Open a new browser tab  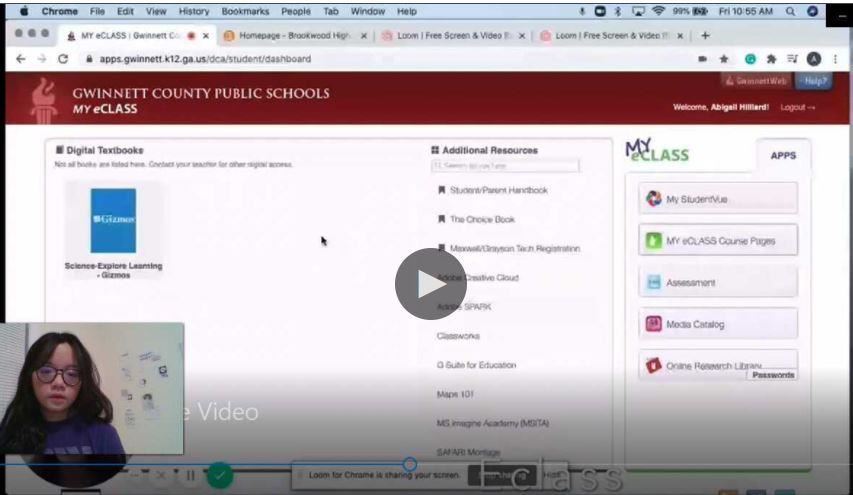click(x=706, y=35)
